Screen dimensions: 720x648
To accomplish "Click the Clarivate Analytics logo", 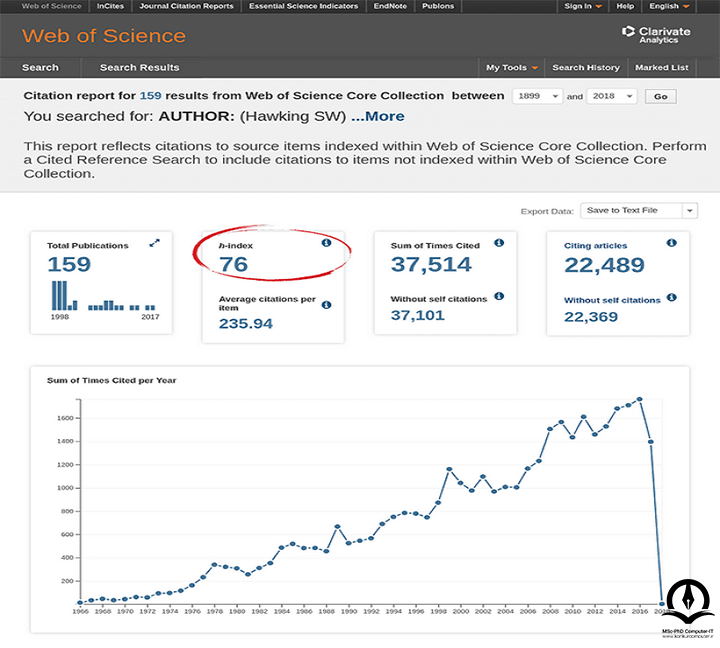I will coord(656,35).
